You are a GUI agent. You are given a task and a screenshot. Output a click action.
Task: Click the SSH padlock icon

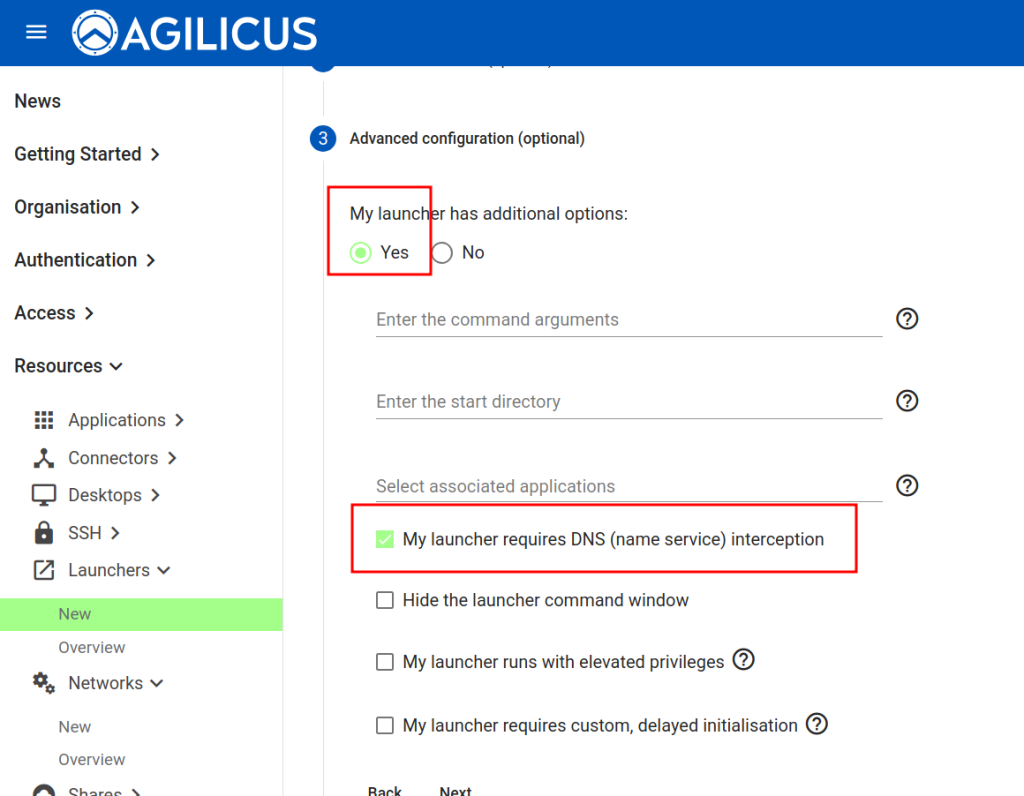click(x=44, y=532)
